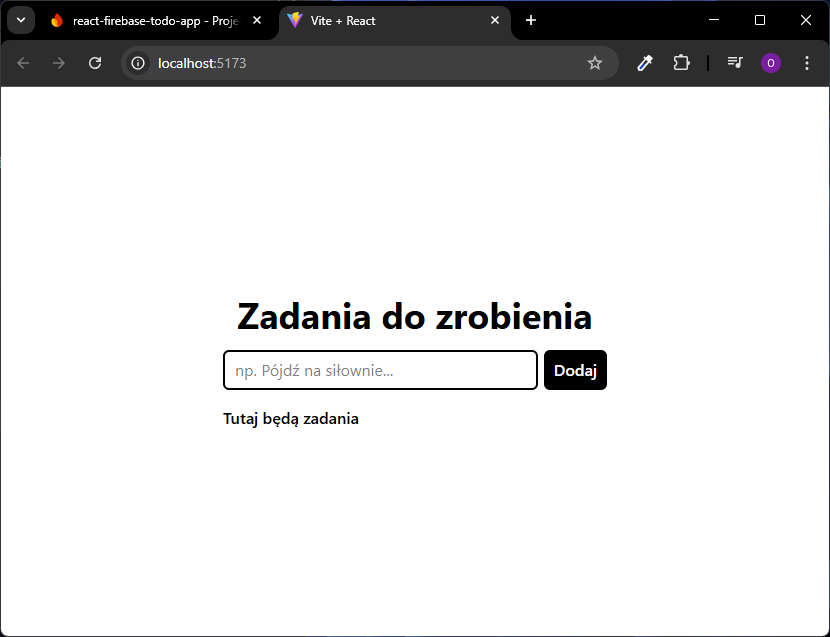Viewport: 830px width, 637px height.
Task: Click the Tutaj będą zadania text
Action: click(x=291, y=419)
